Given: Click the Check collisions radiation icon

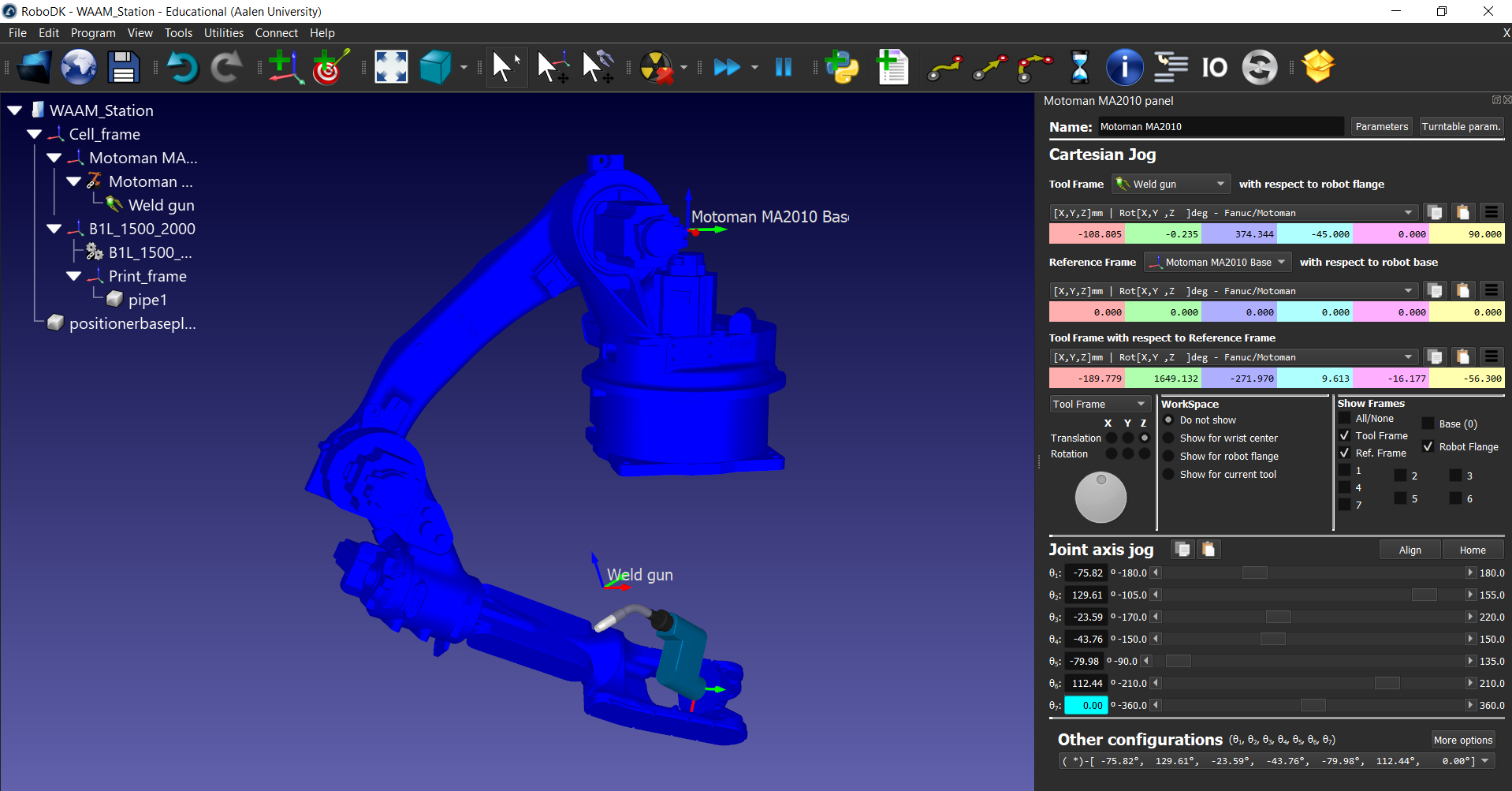Looking at the screenshot, I should click(656, 68).
